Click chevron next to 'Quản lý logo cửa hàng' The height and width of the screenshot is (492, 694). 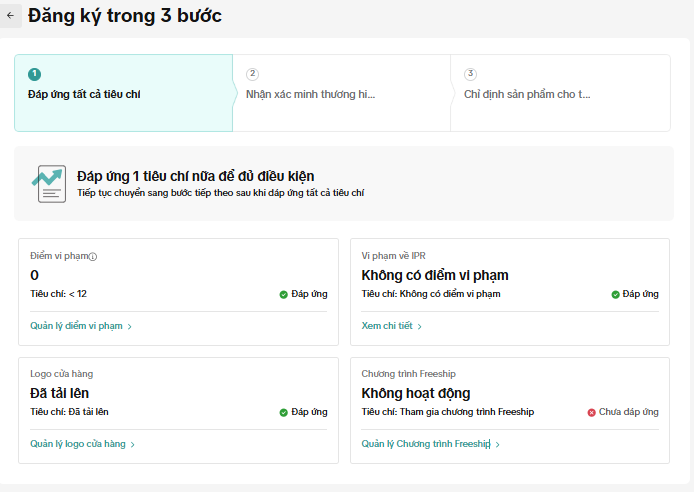pyautogui.click(x=132, y=445)
